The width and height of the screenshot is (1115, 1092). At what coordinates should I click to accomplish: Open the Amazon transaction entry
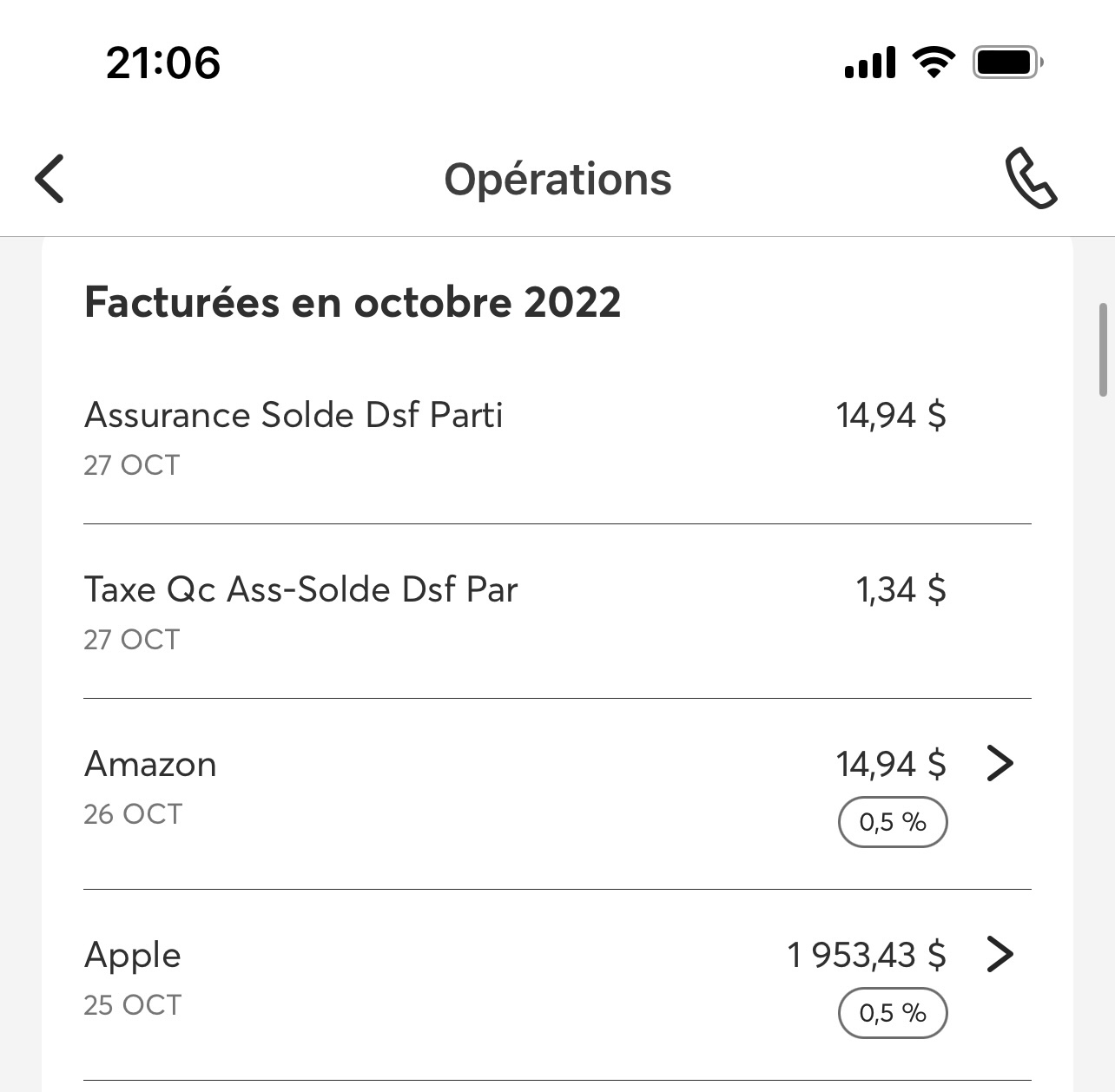point(151,765)
